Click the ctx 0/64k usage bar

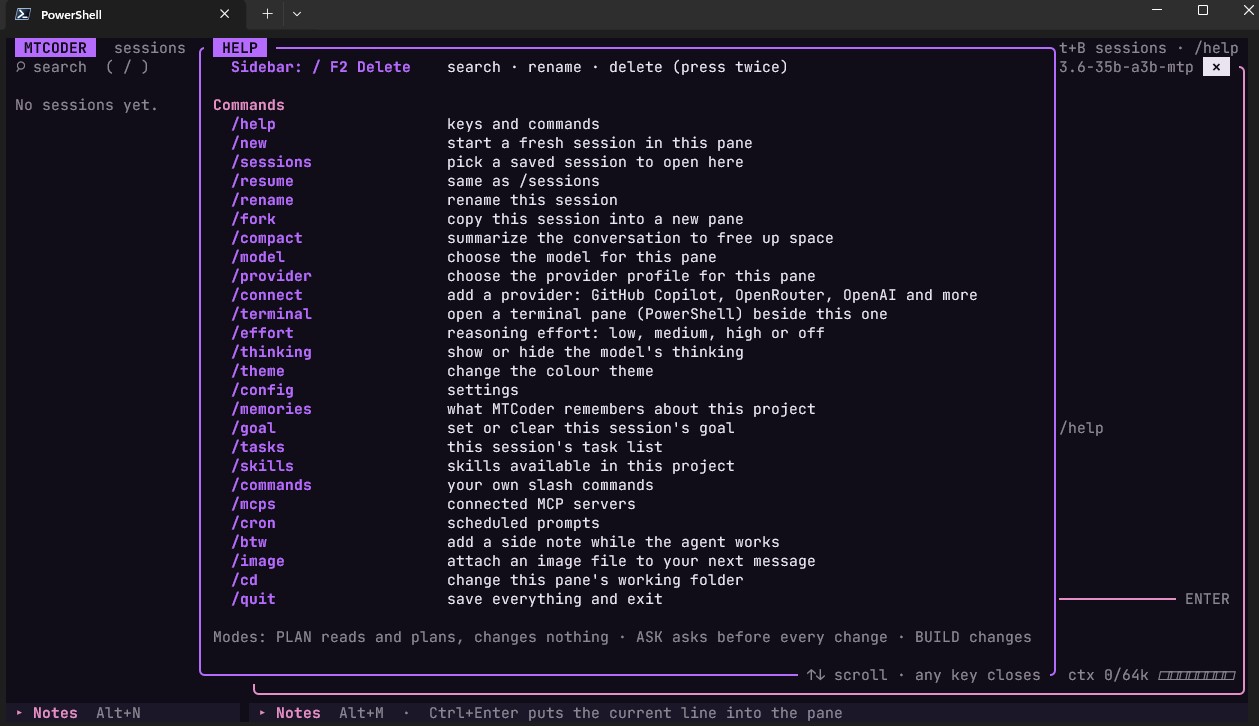[x=1151, y=675]
